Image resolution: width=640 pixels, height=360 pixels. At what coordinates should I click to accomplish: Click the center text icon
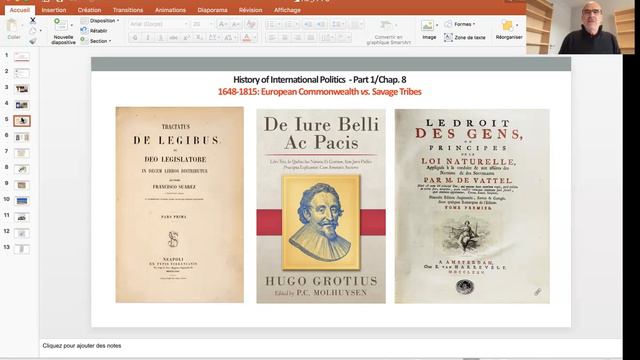(285, 38)
